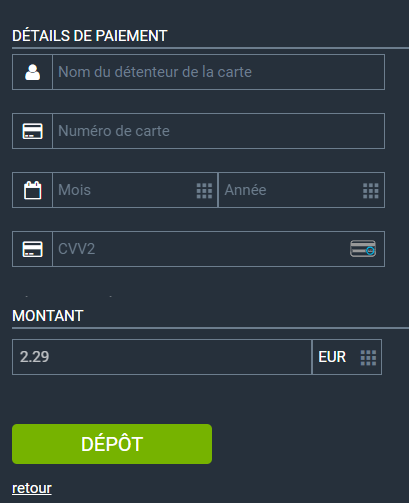
Task: Focus the Nom du détenteur de la carte field
Action: tap(218, 72)
